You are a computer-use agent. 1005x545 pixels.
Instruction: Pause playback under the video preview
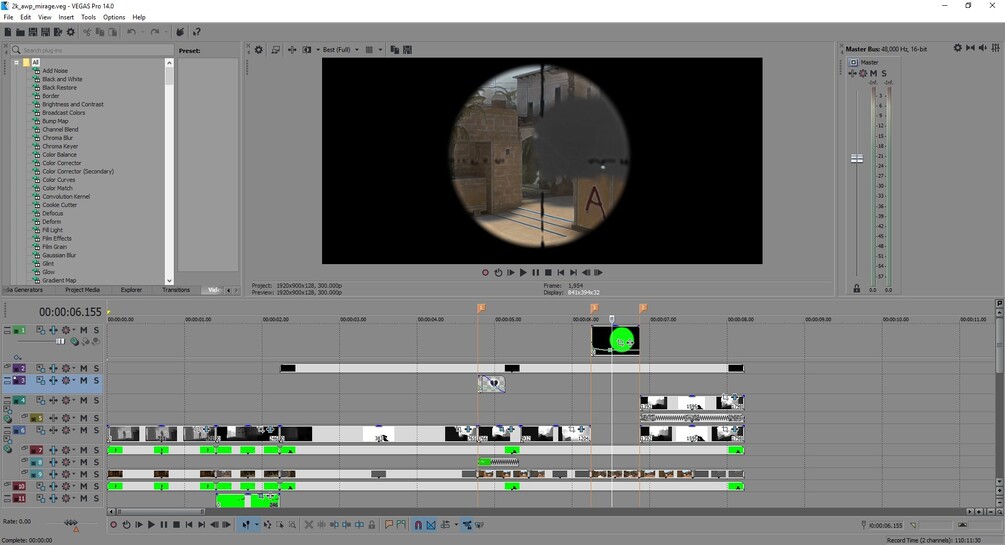tap(536, 272)
